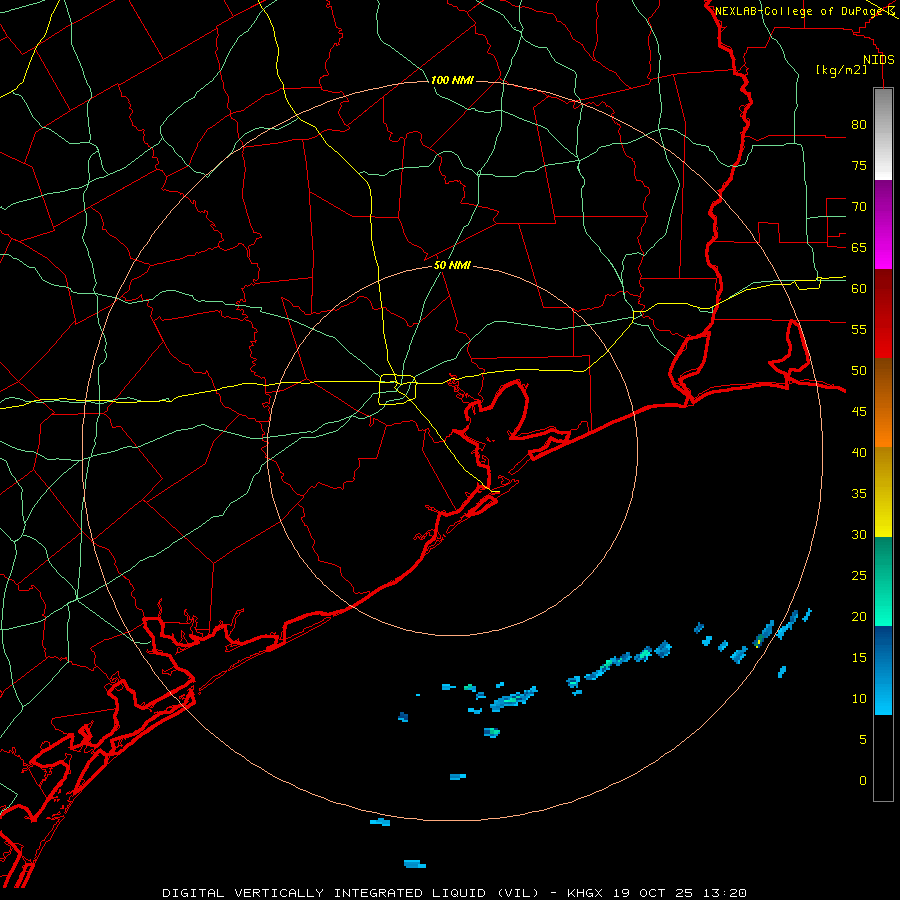The image size is (900, 900).
Task: Click the 35 value on the color scale
Action: [859, 494]
